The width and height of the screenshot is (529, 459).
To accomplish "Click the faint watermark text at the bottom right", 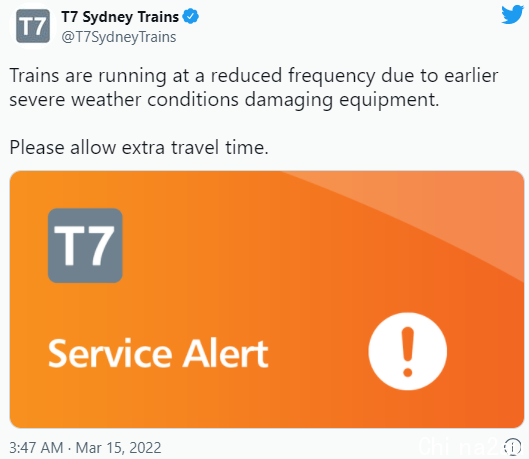I will [x=467, y=446].
